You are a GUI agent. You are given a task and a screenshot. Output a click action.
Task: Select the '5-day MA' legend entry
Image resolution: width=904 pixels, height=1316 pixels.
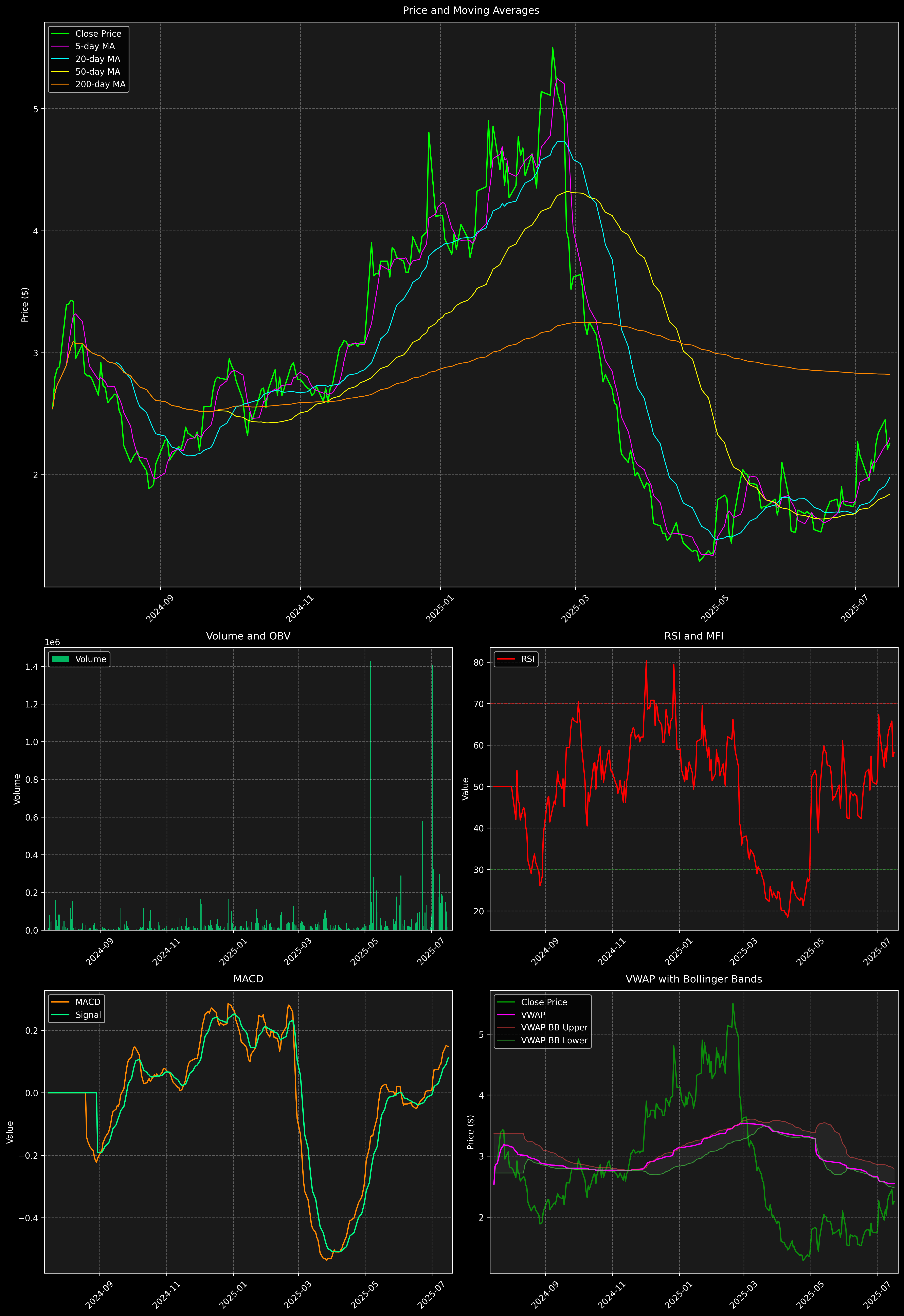point(95,47)
